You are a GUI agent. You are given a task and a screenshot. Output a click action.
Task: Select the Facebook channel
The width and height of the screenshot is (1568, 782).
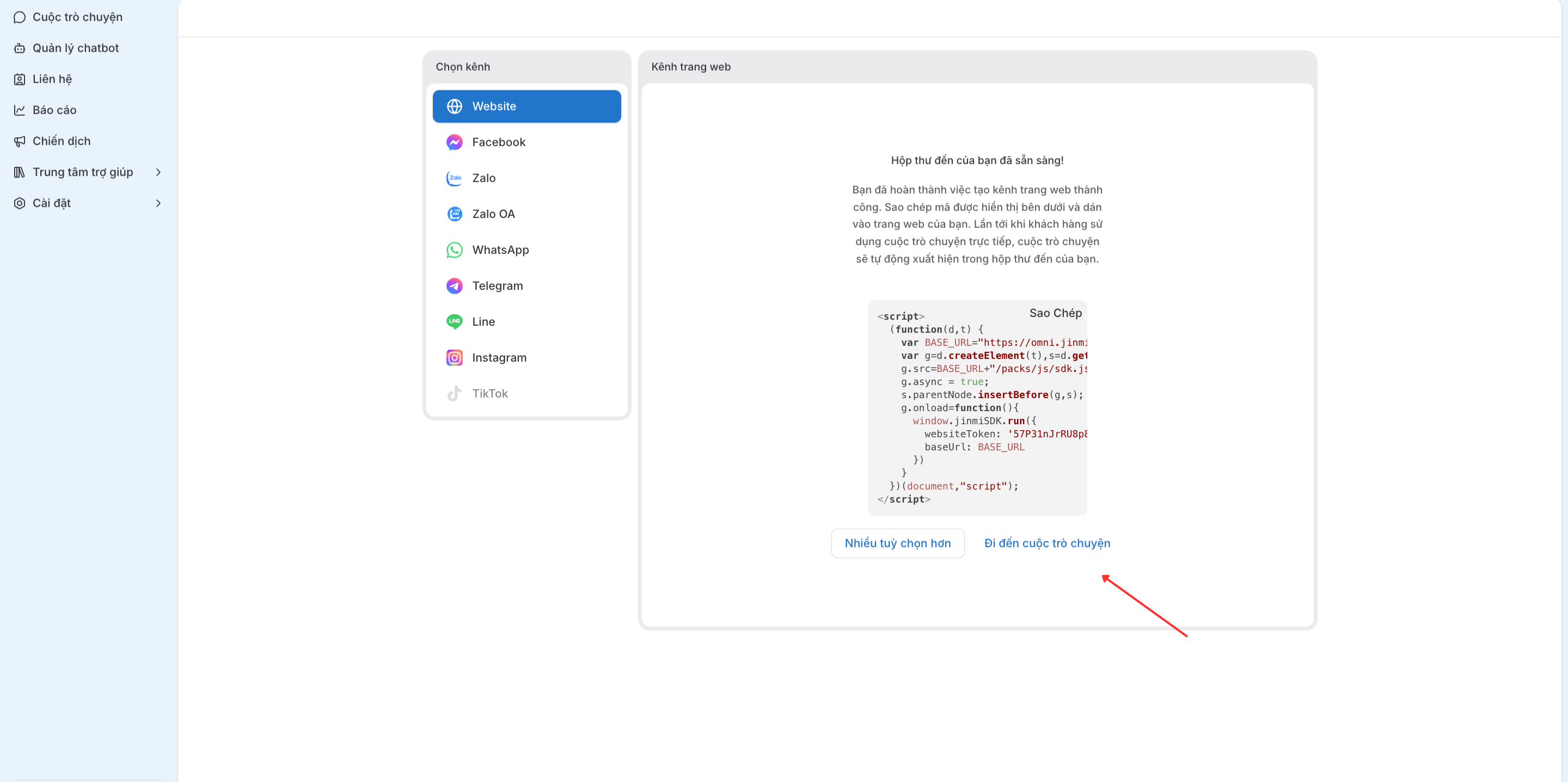(x=526, y=143)
